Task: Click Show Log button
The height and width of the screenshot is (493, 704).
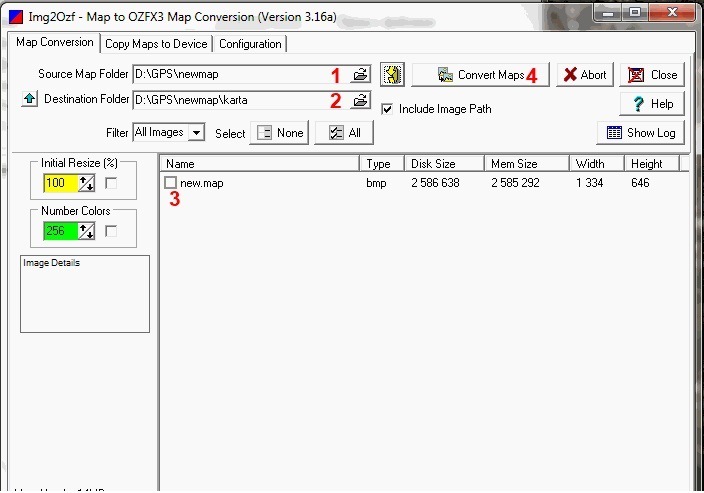Action: [x=641, y=133]
